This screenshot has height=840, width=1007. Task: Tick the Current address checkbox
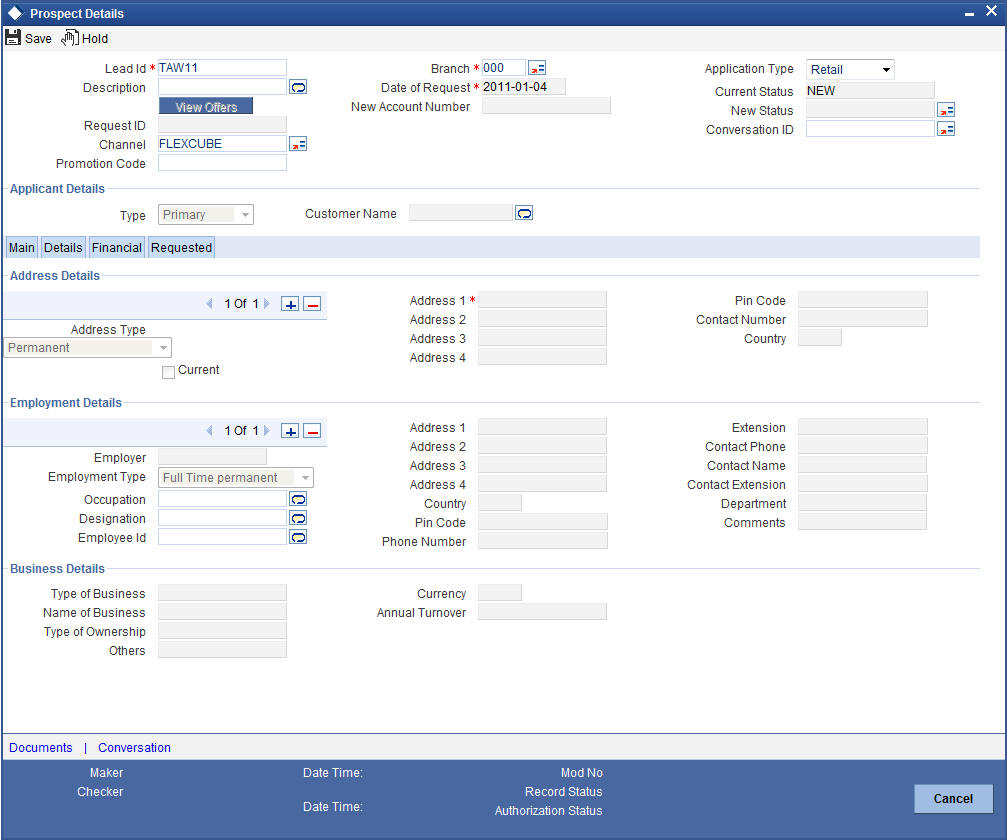click(168, 372)
